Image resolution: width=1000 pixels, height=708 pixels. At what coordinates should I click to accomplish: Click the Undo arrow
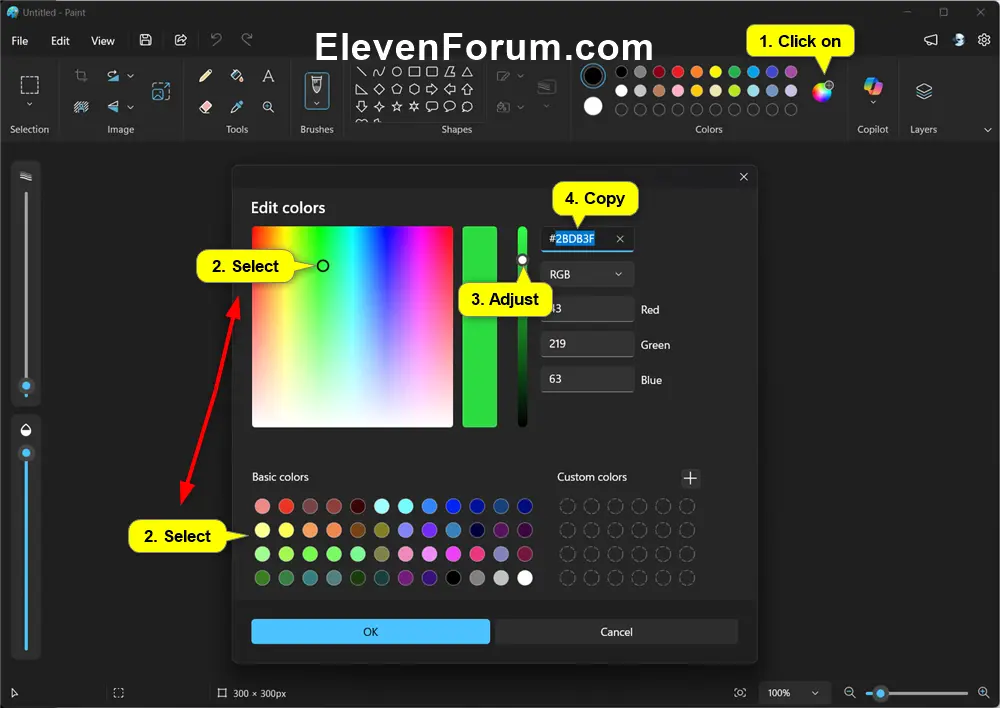(x=216, y=40)
